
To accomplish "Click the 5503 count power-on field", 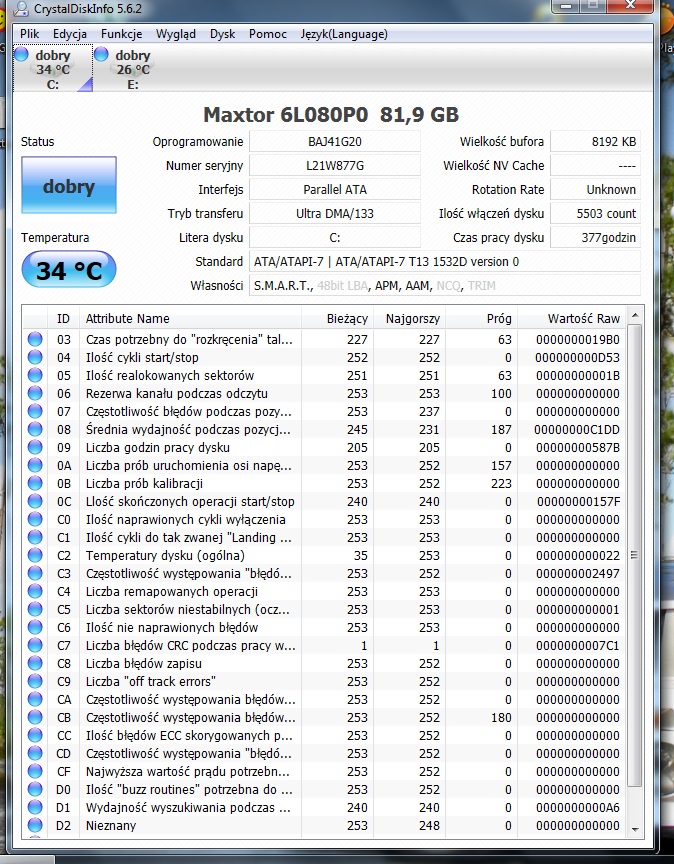I will tap(595, 213).
